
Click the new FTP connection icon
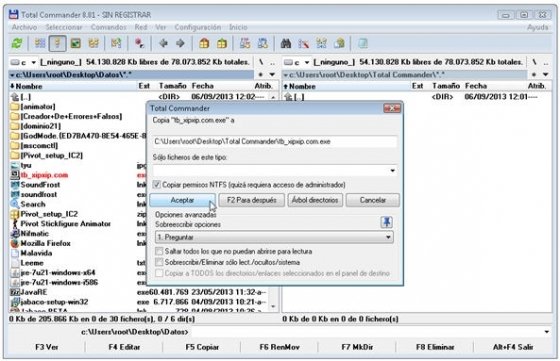click(262, 43)
